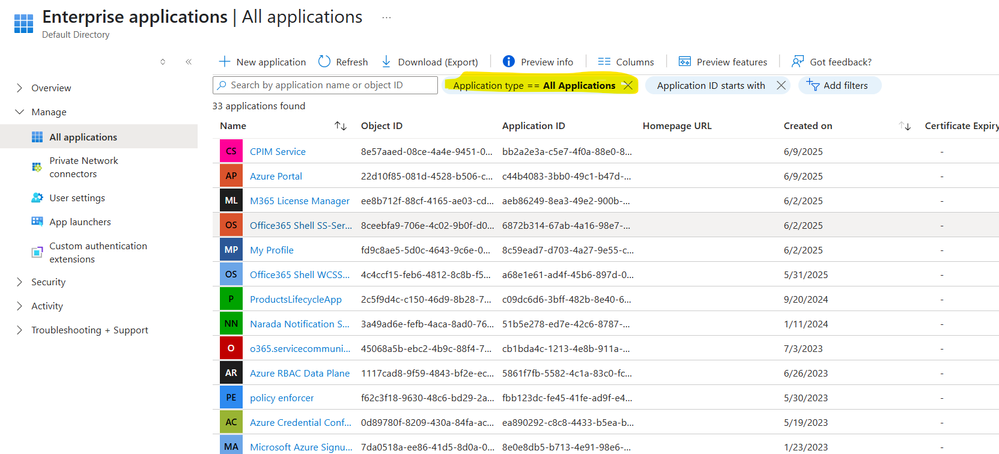The width and height of the screenshot is (999, 454).
Task: Click the MP tile icon for My Profile
Action: [231, 250]
